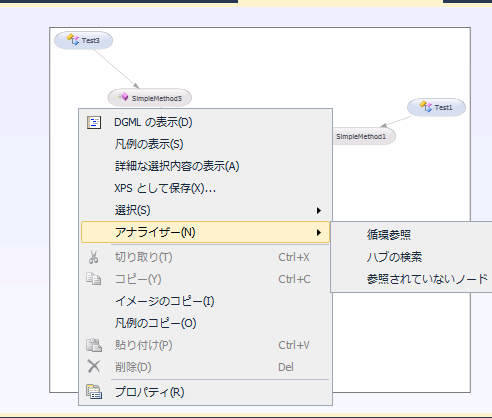The height and width of the screenshot is (418, 492).
Task: Click the paste clipboard icon
Action: point(94,345)
